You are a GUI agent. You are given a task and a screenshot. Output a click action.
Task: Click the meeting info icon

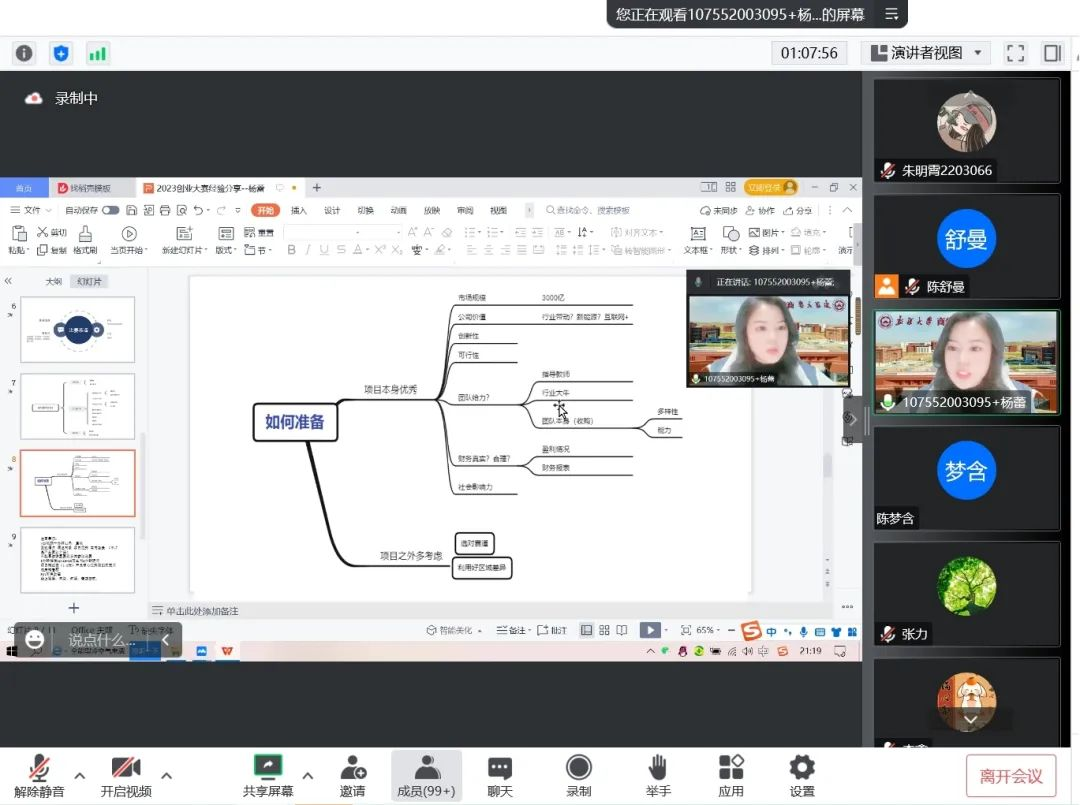pyautogui.click(x=24, y=53)
